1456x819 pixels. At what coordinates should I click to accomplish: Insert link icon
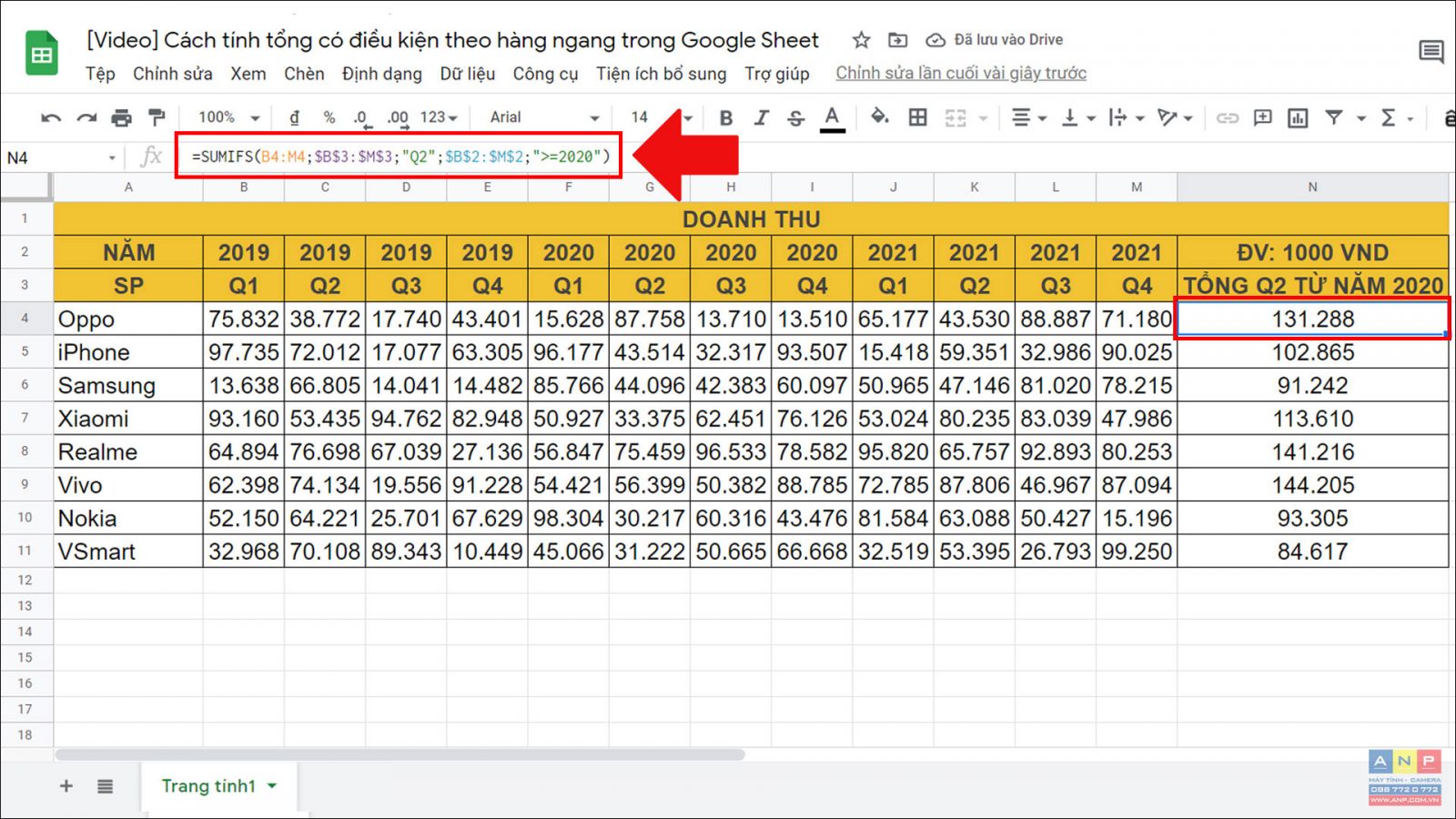(1228, 117)
